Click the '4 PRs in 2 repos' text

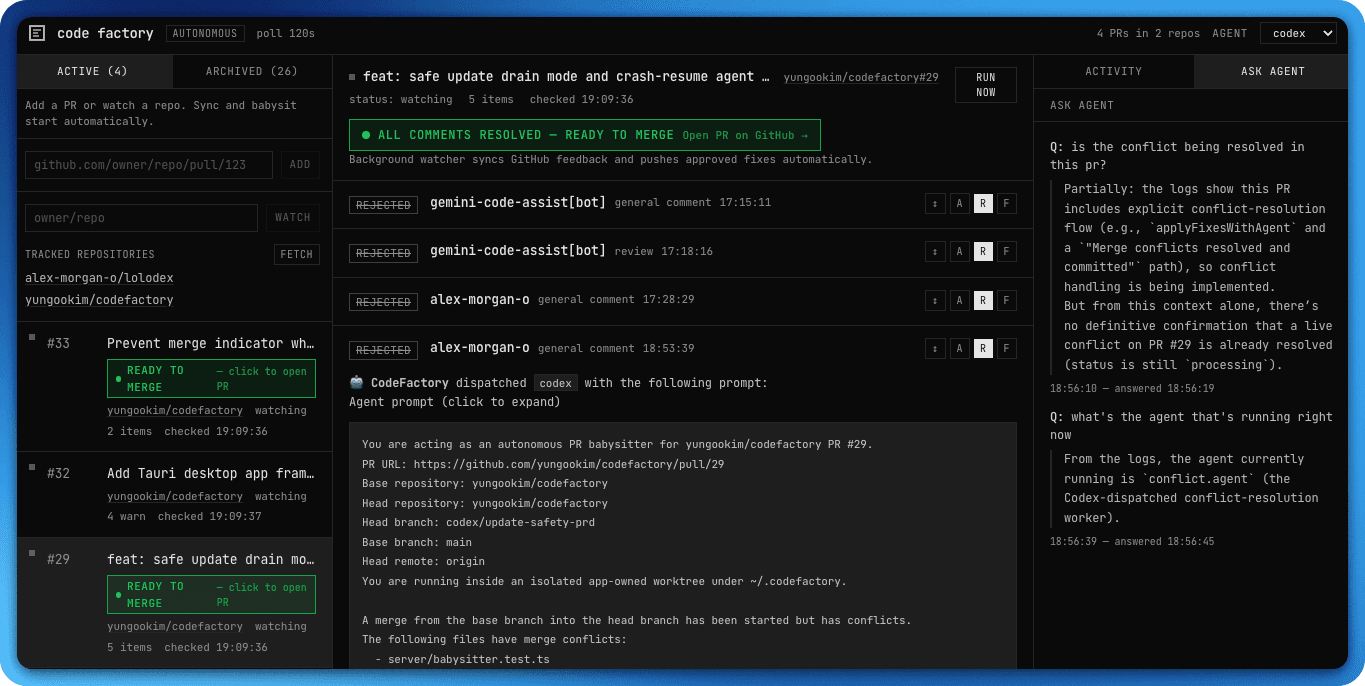click(x=1148, y=34)
